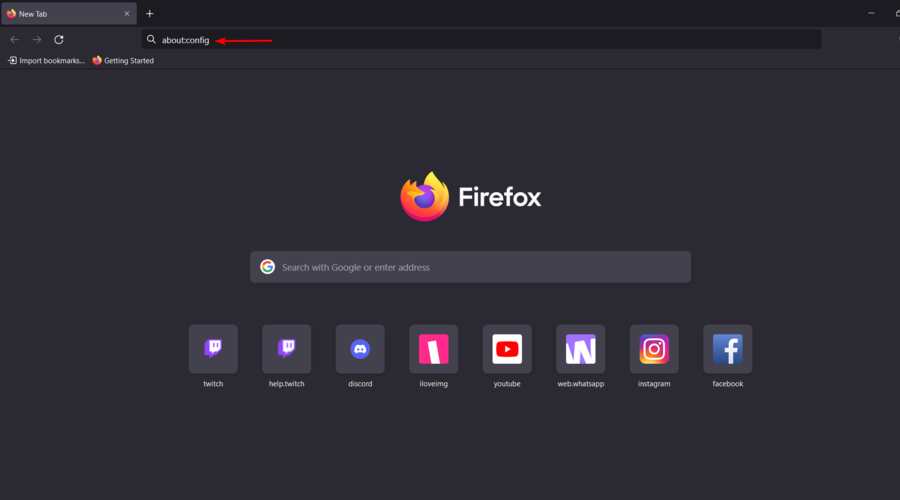Focus the address bar containing about:config
This screenshot has height=500, width=900.
pos(481,40)
